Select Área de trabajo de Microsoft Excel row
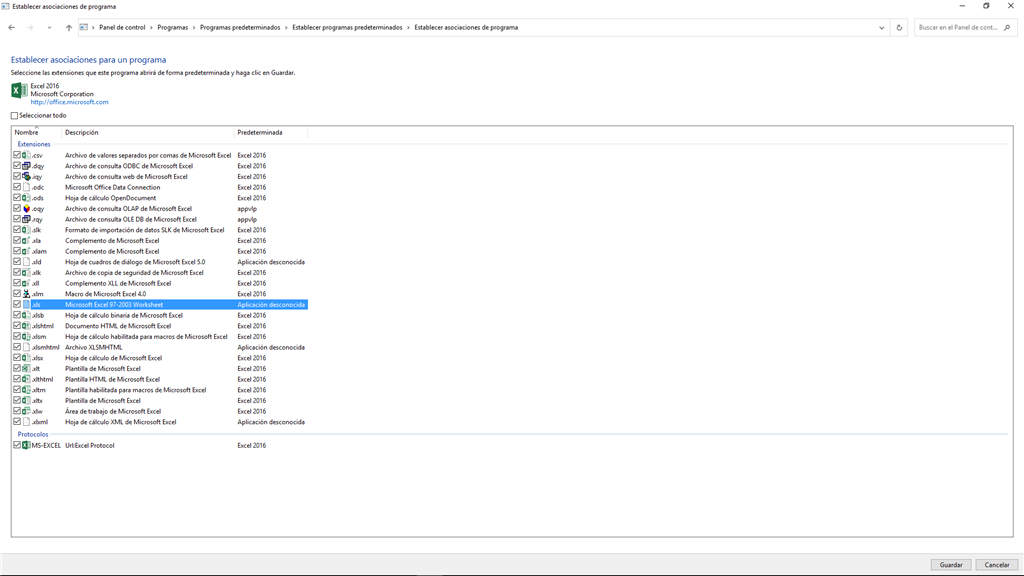This screenshot has width=1024, height=576. pyautogui.click(x=160, y=411)
